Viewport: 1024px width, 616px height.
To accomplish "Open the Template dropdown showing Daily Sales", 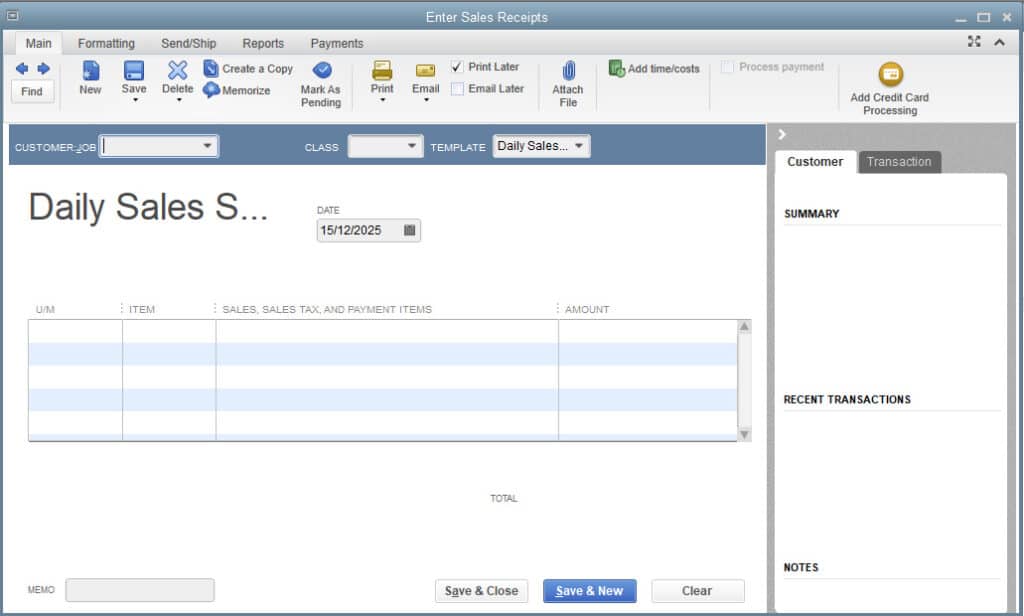I will pos(581,145).
